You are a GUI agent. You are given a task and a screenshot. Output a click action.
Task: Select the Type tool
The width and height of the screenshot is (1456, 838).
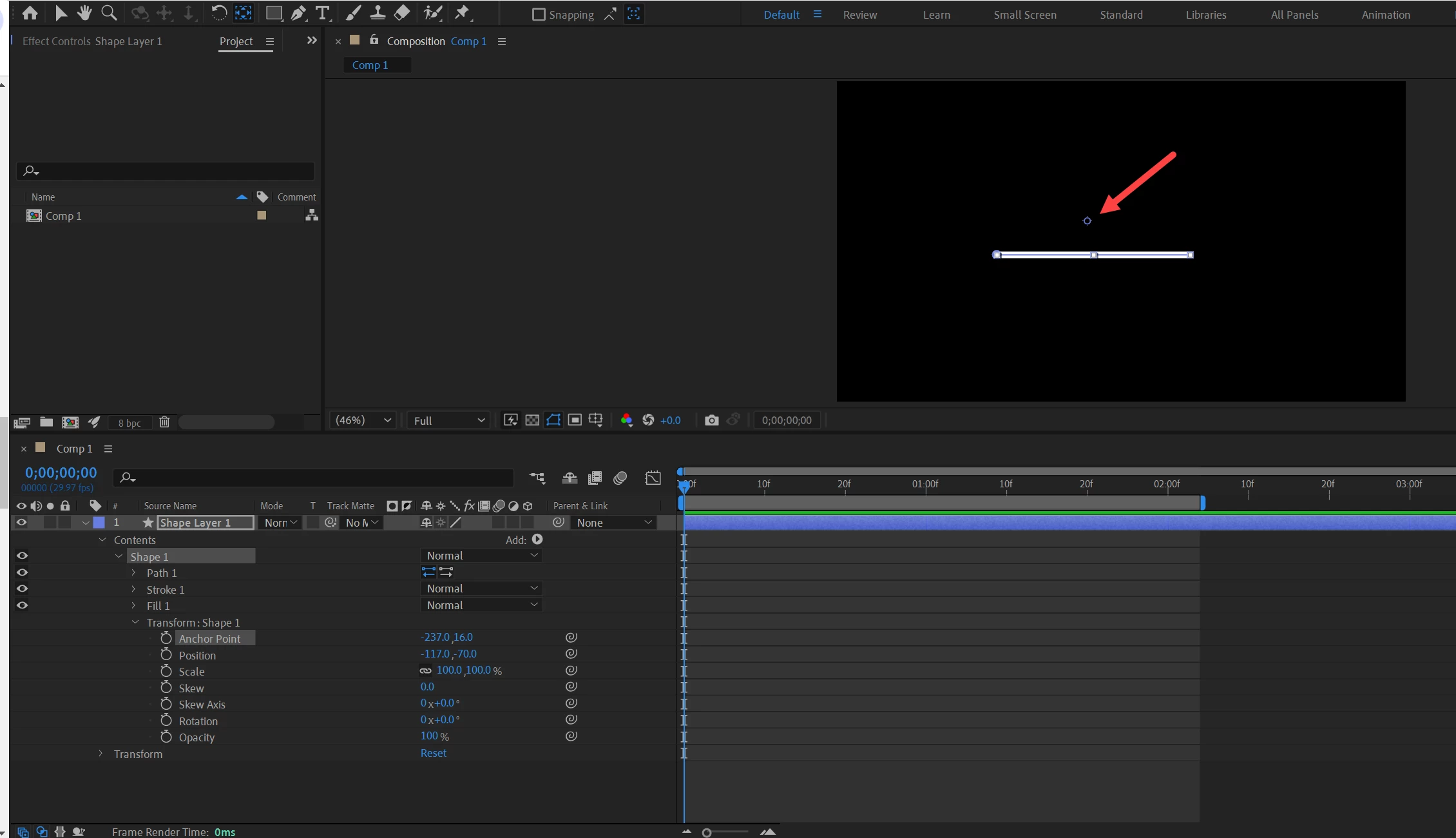pos(322,14)
